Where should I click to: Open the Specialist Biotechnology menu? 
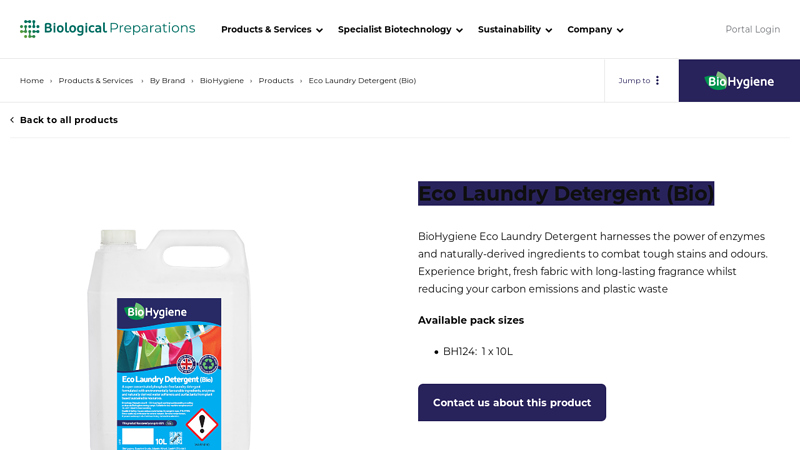400,30
